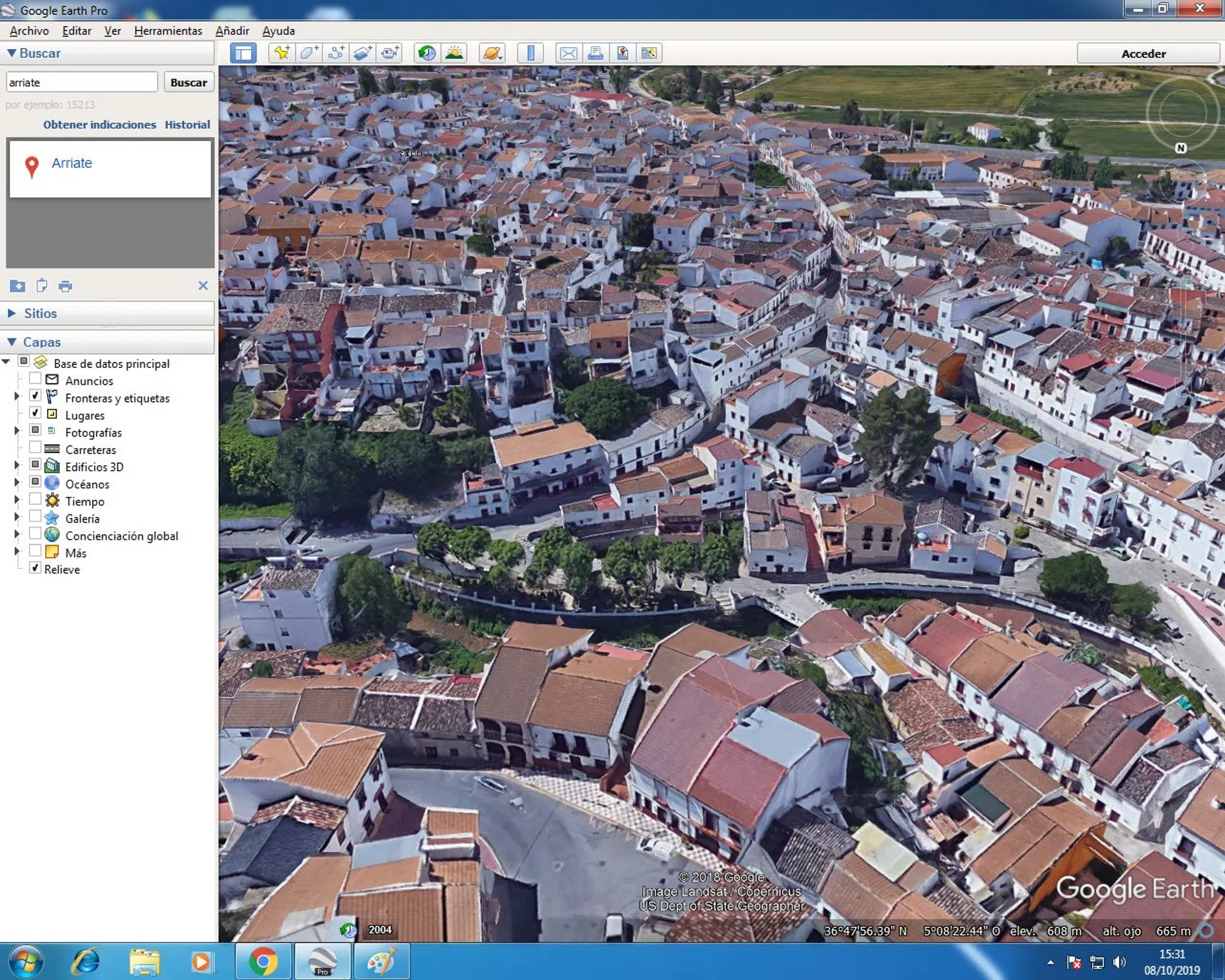
Task: Enable the Carreteras layer checkbox
Action: 35,448
